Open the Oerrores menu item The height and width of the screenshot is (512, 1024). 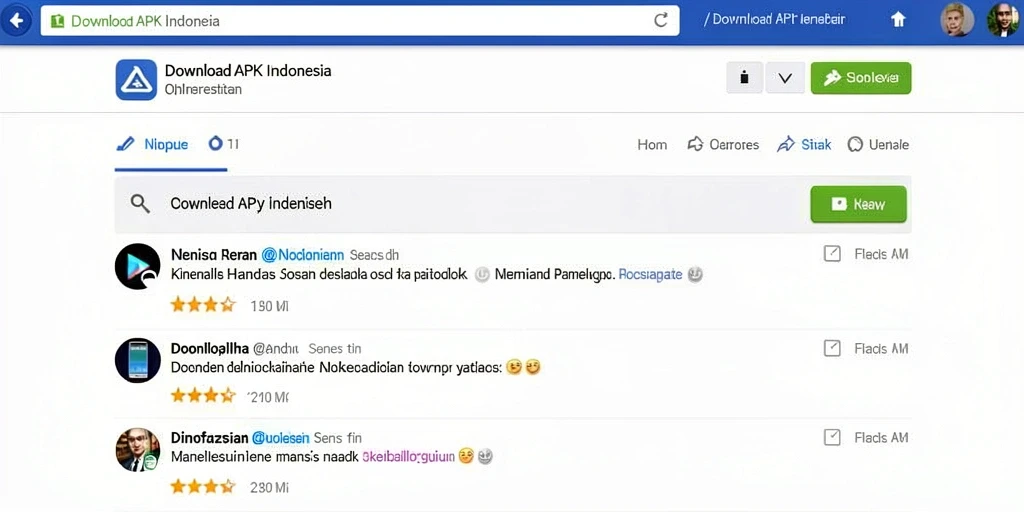coord(724,145)
